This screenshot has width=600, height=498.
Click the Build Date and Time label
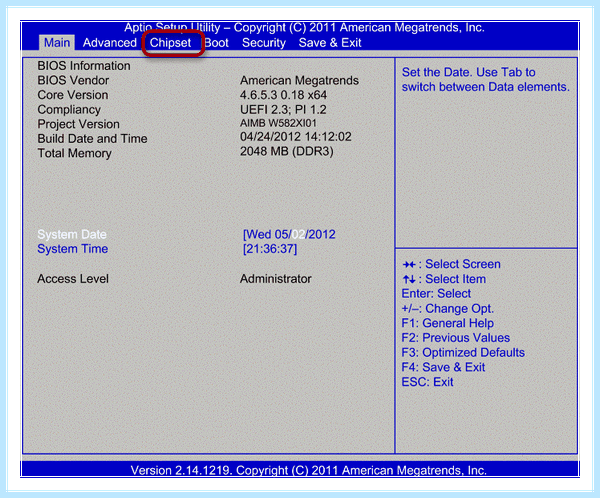92,139
